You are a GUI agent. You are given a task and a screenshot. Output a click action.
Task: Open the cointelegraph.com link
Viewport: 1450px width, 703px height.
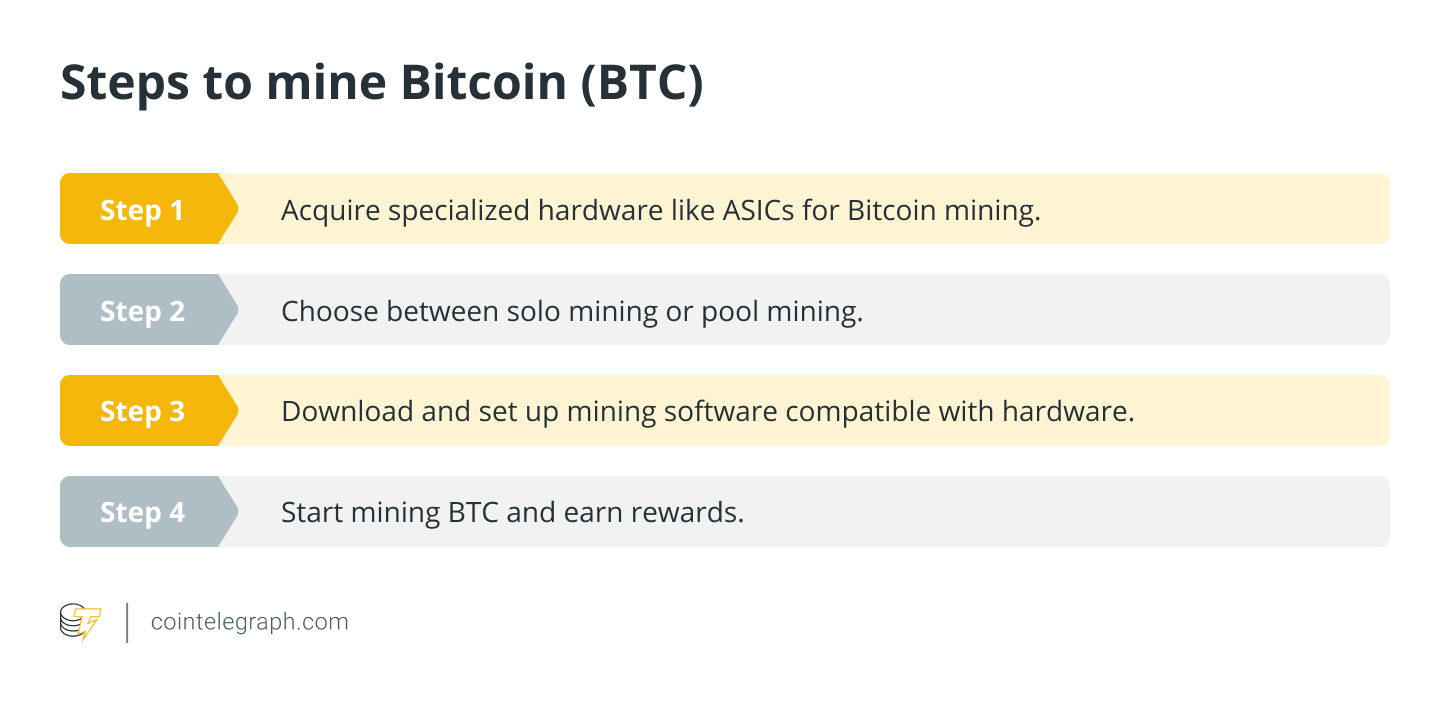[x=249, y=622]
